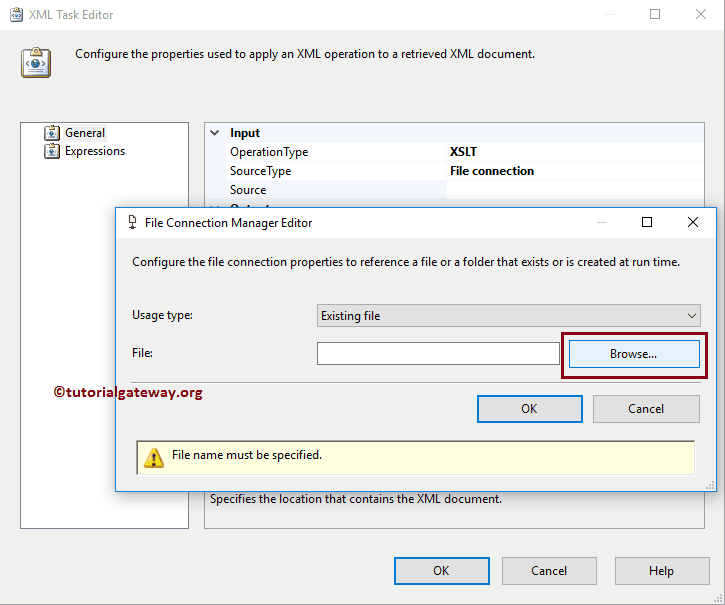Select the OperationType property row
This screenshot has width=725, height=605.
tap(269, 152)
